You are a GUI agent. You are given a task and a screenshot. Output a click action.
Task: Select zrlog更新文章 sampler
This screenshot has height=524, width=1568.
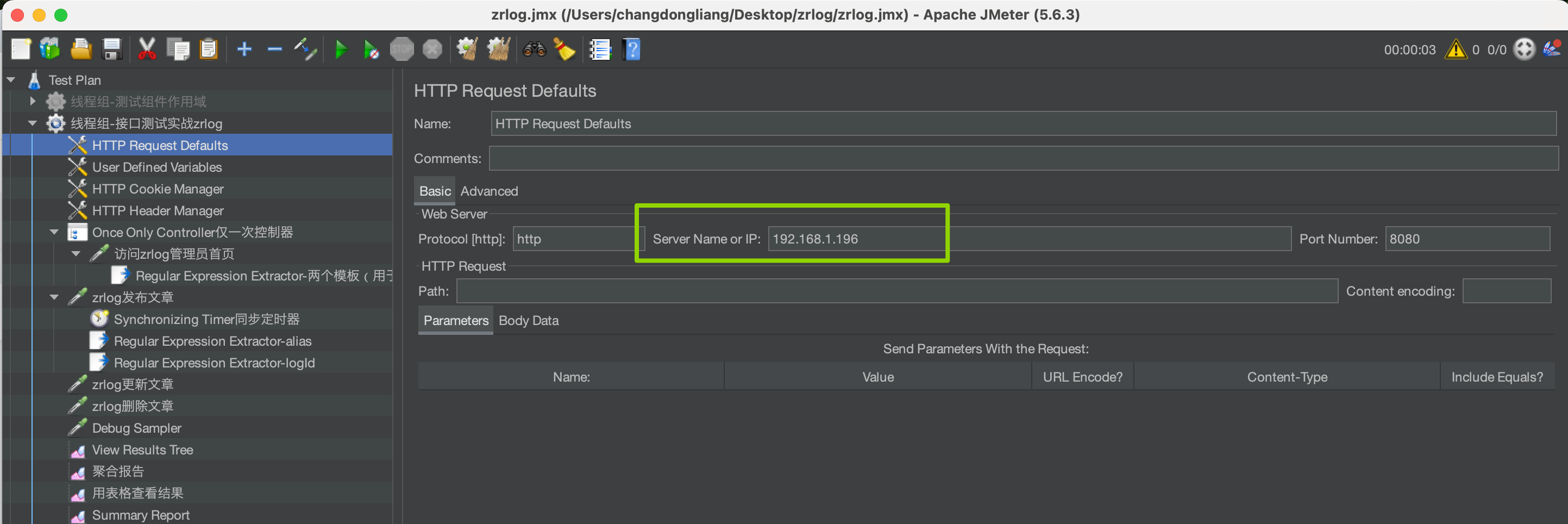[x=133, y=384]
